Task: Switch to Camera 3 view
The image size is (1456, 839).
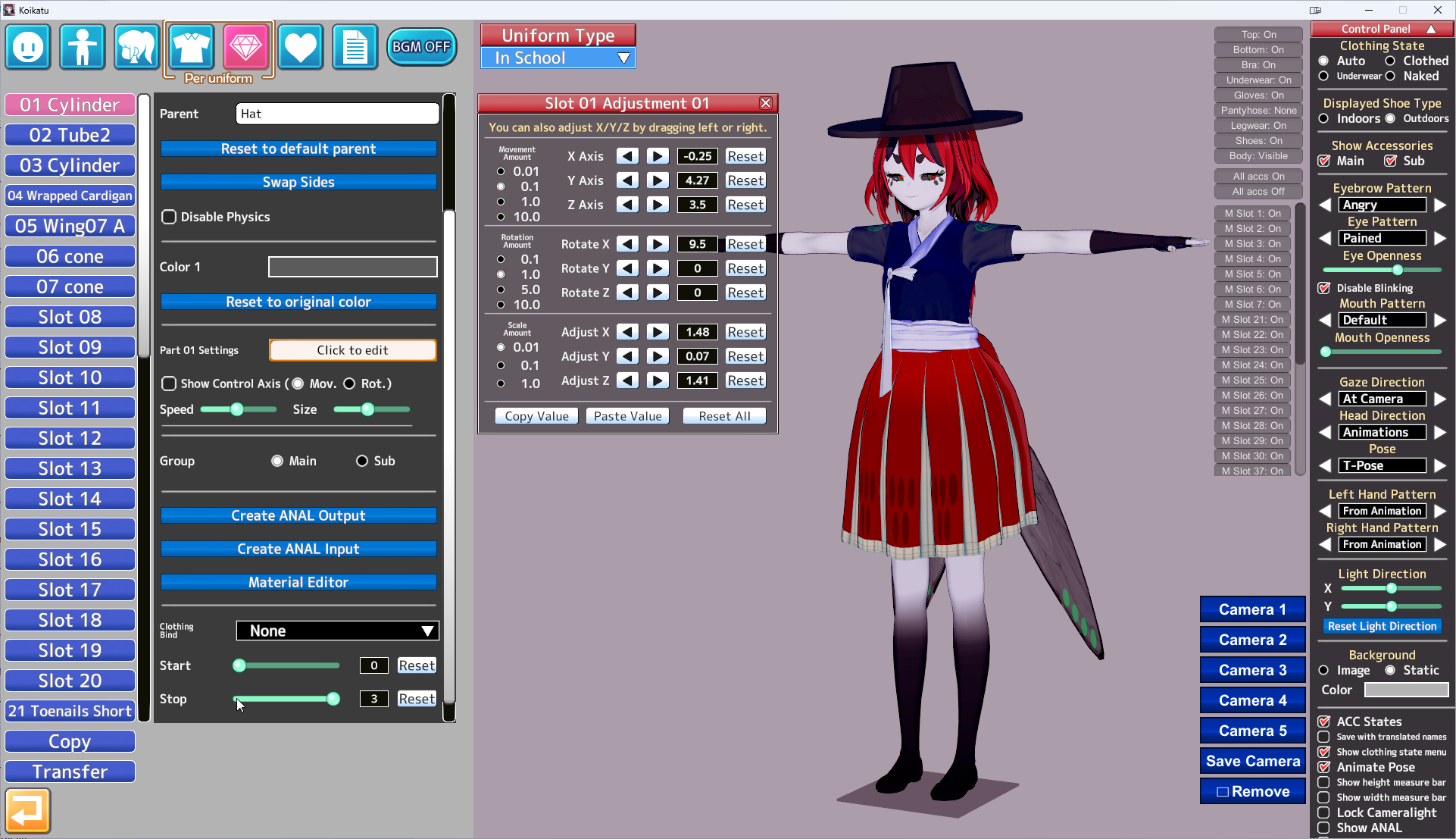Action: [1253, 670]
